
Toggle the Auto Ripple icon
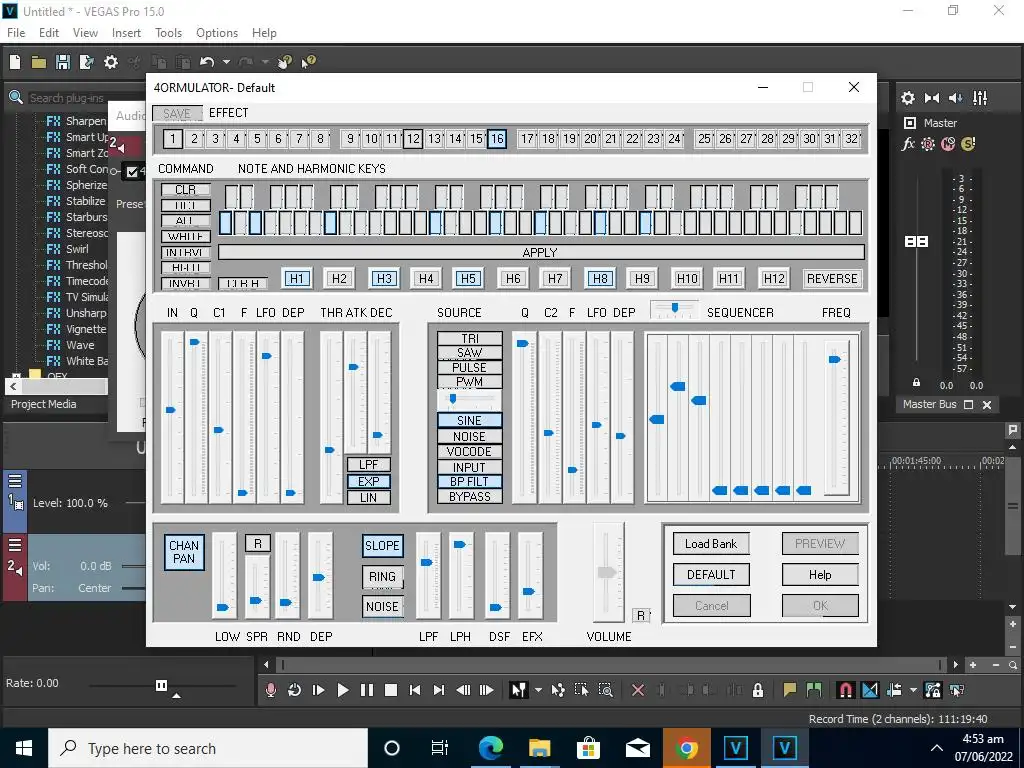point(895,690)
